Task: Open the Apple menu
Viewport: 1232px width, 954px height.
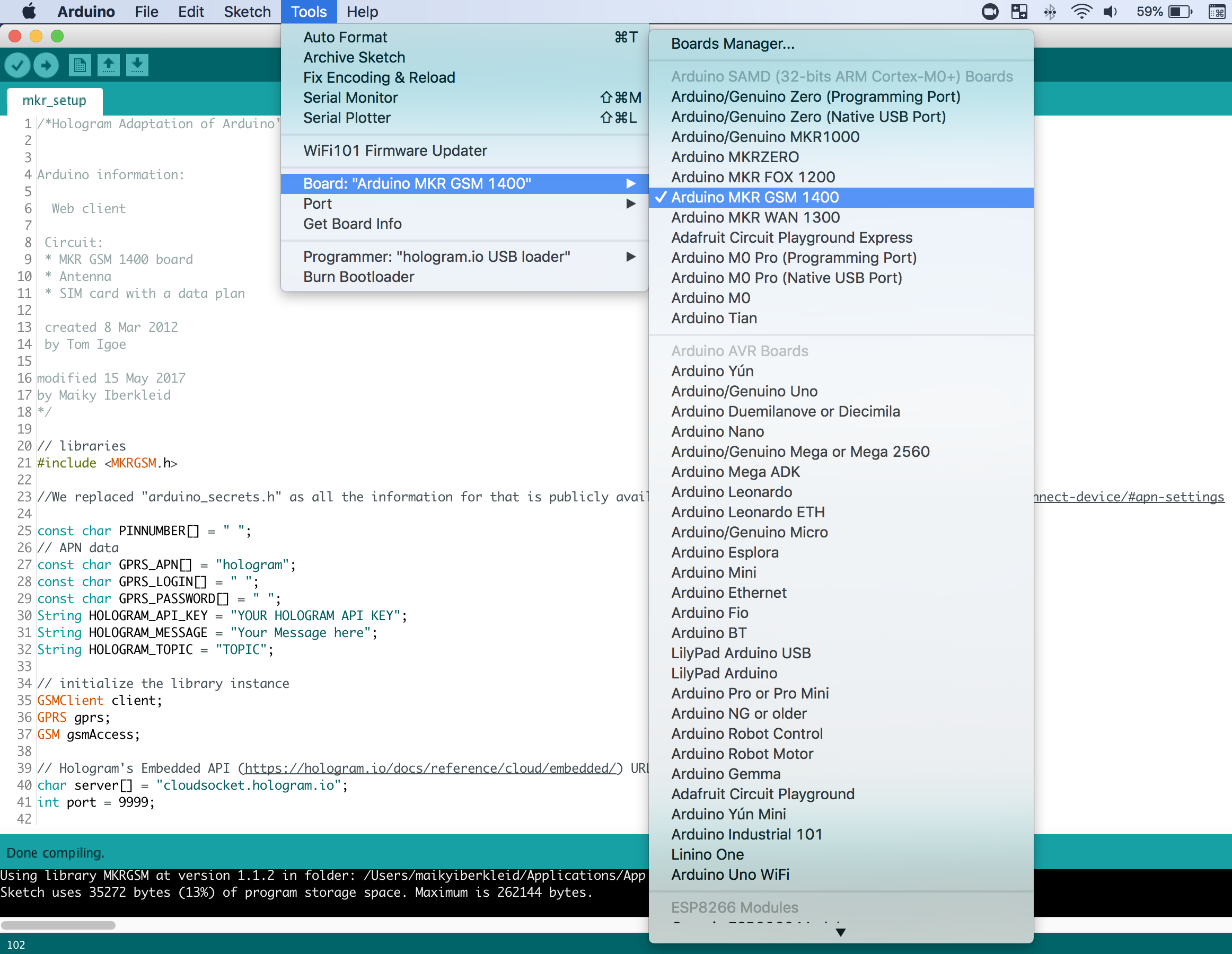Action: [x=28, y=11]
